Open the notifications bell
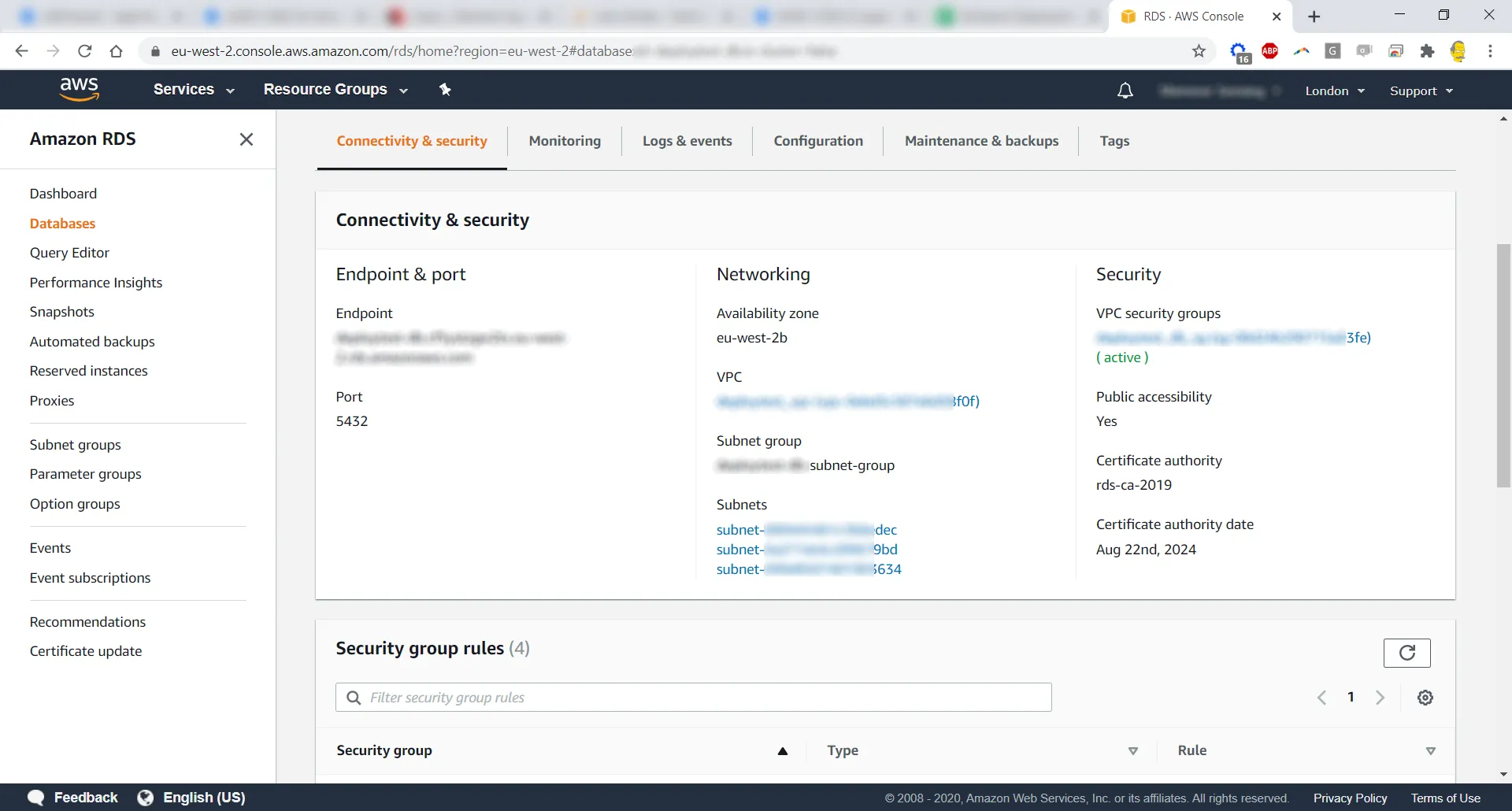 (1125, 91)
